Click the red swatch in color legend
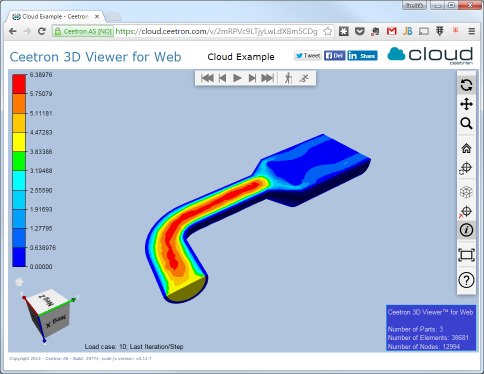The width and height of the screenshot is (484, 374). [19, 84]
